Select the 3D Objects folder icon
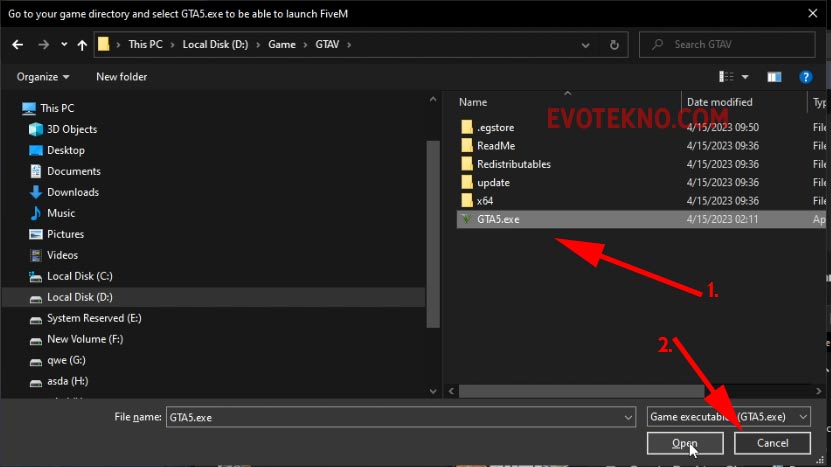Screen dimensions: 831x467 point(36,129)
